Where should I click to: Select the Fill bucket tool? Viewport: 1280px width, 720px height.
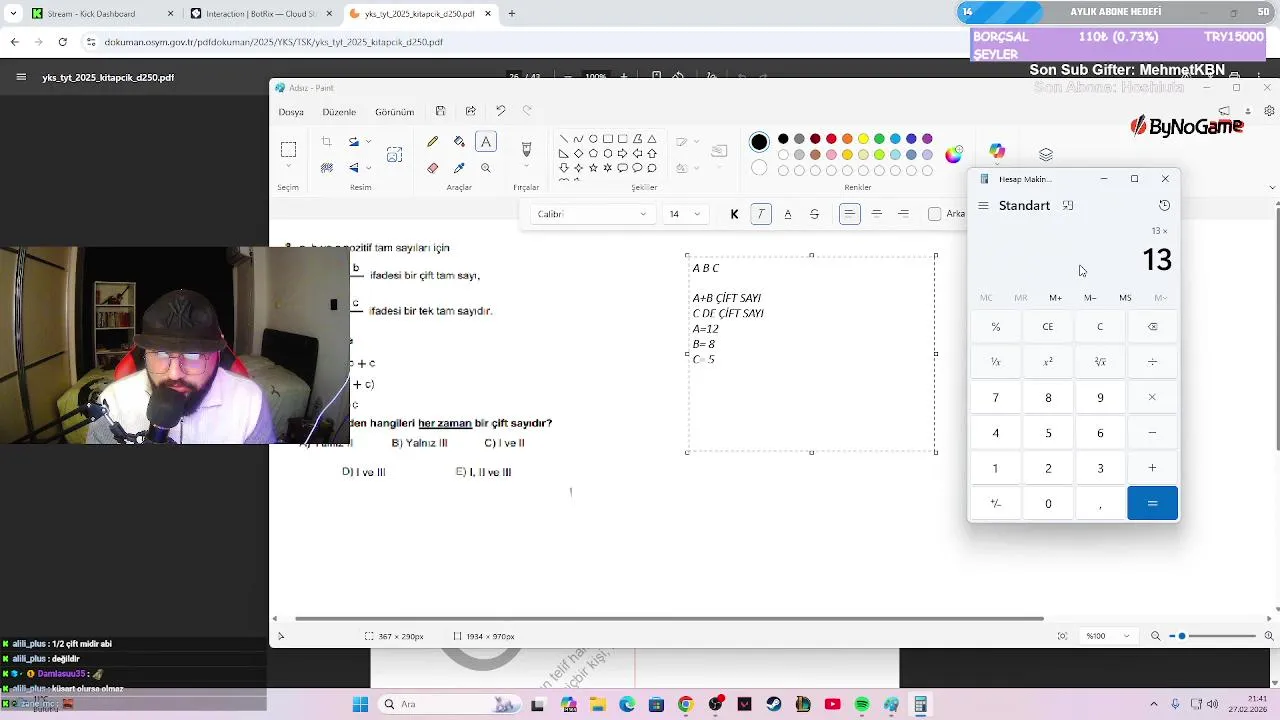(x=459, y=142)
